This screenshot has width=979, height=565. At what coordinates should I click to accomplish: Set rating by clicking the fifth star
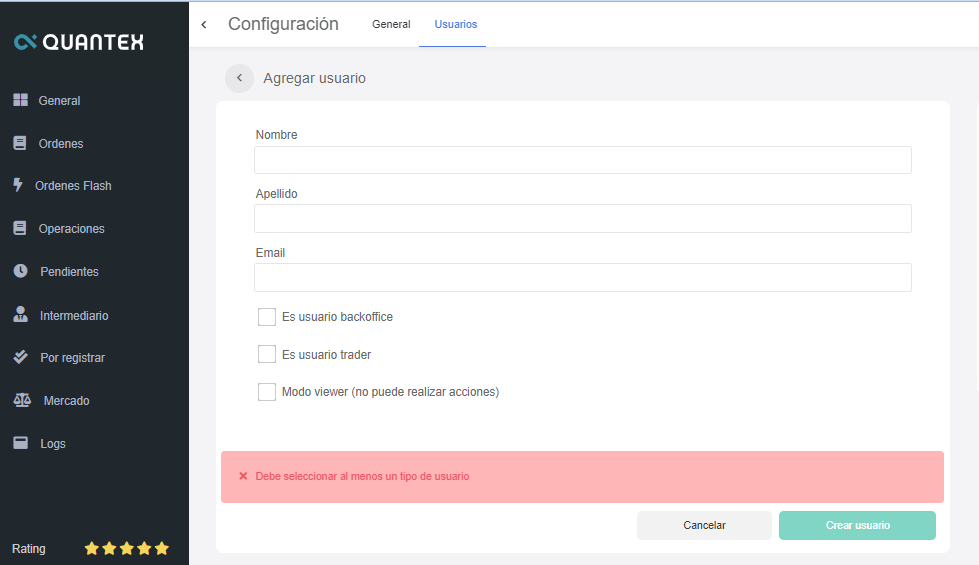point(162,549)
